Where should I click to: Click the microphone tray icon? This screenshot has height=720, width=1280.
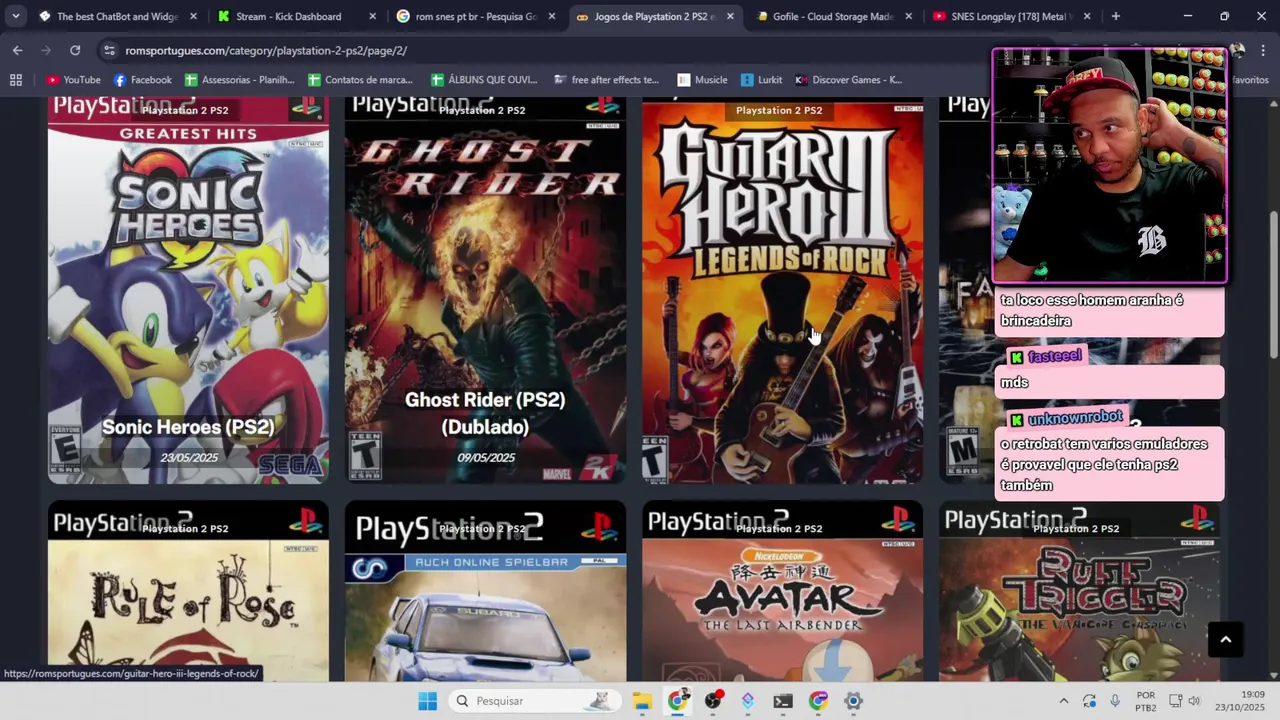click(x=1115, y=701)
